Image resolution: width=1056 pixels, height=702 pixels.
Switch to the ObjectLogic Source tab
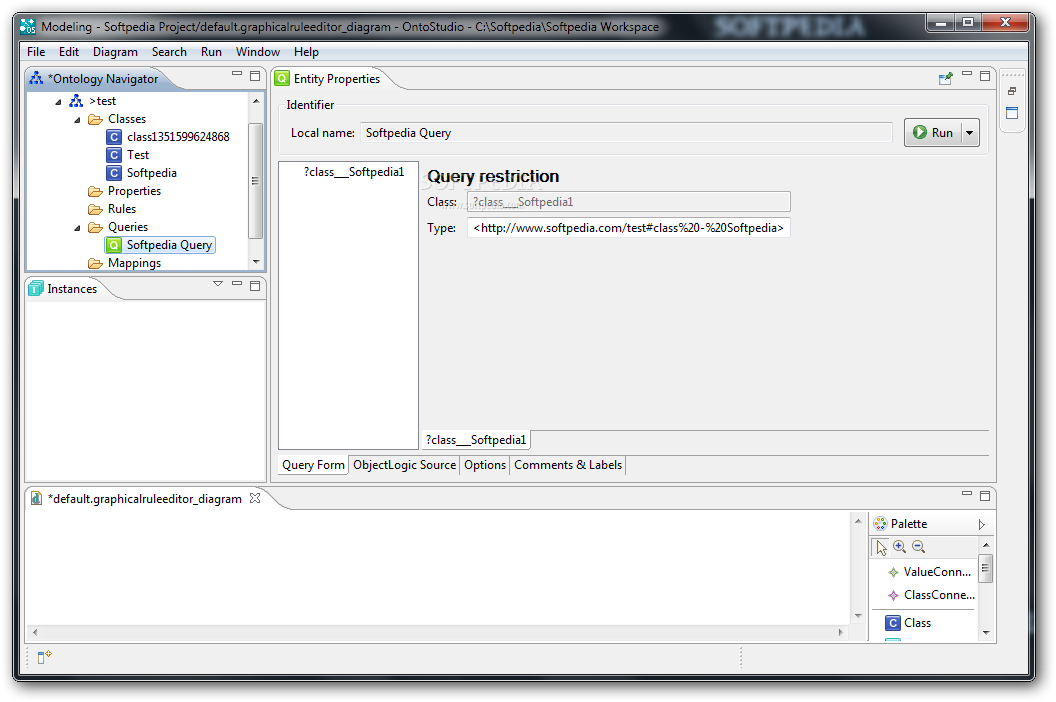click(404, 465)
